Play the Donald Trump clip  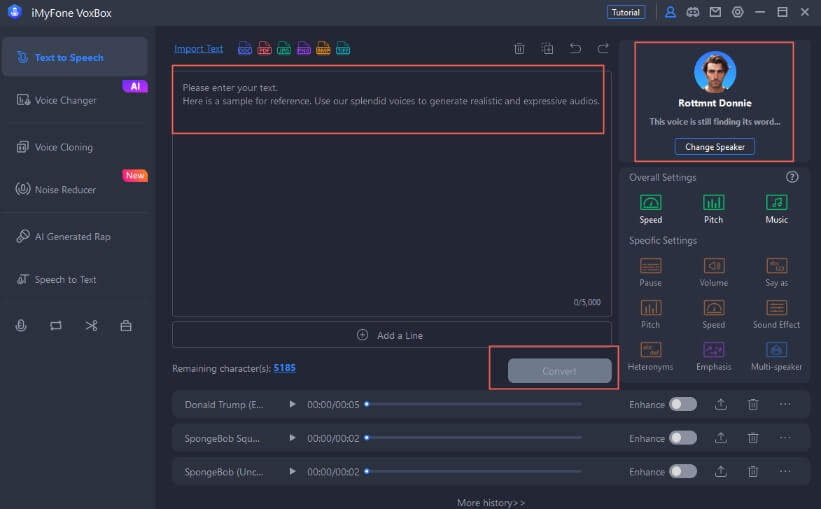click(292, 404)
